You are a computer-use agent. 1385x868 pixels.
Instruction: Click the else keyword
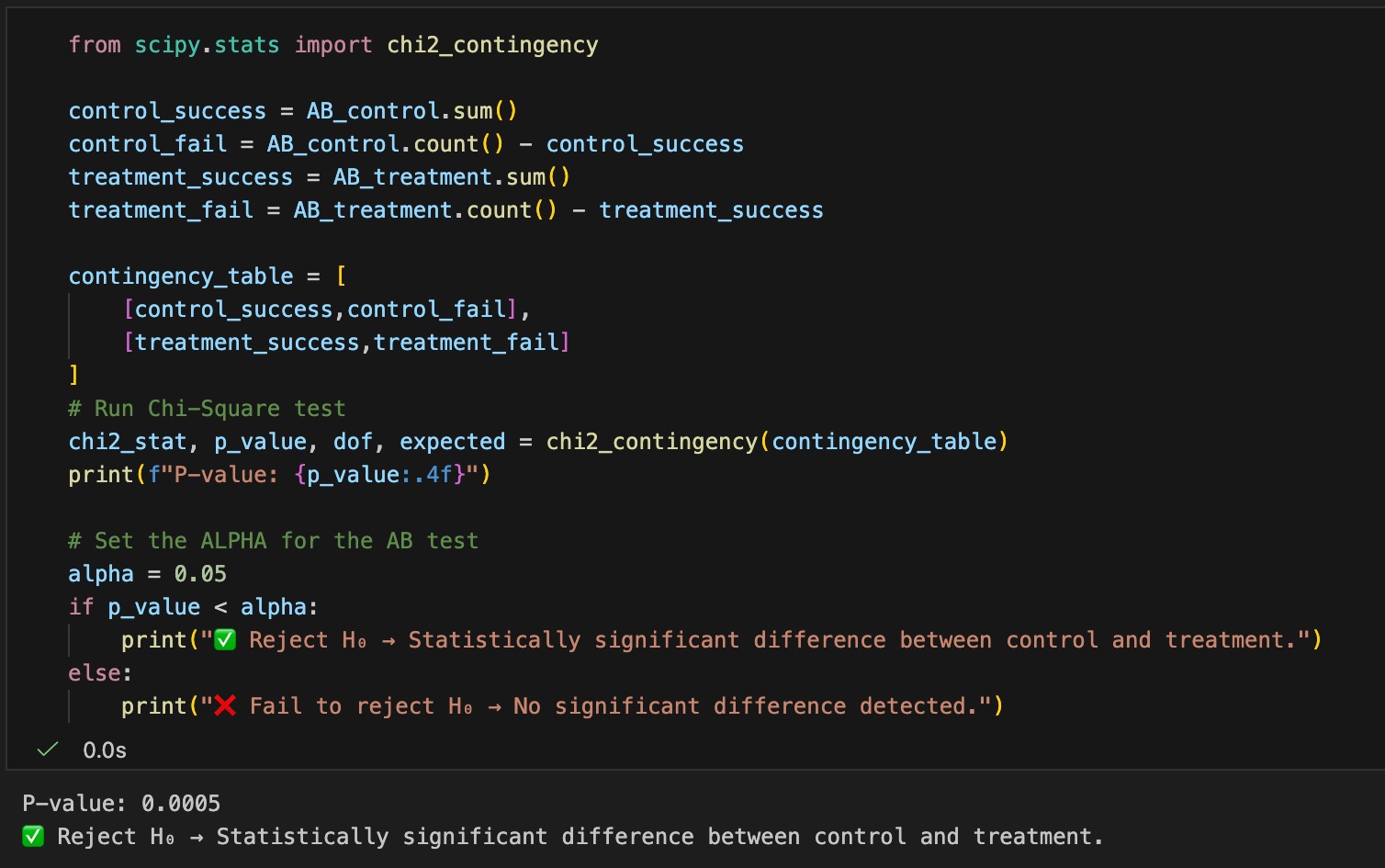[x=95, y=673]
